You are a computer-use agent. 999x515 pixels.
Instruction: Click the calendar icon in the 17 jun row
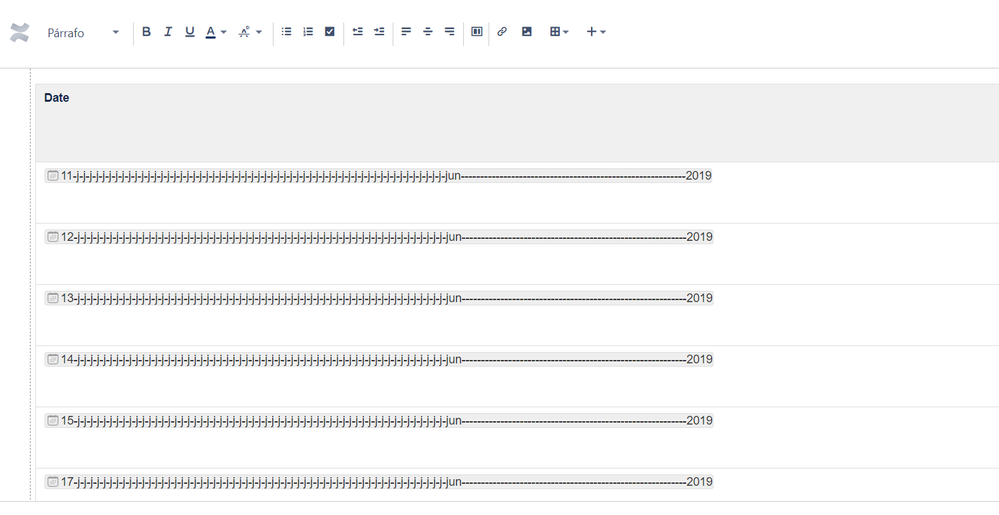[x=53, y=482]
